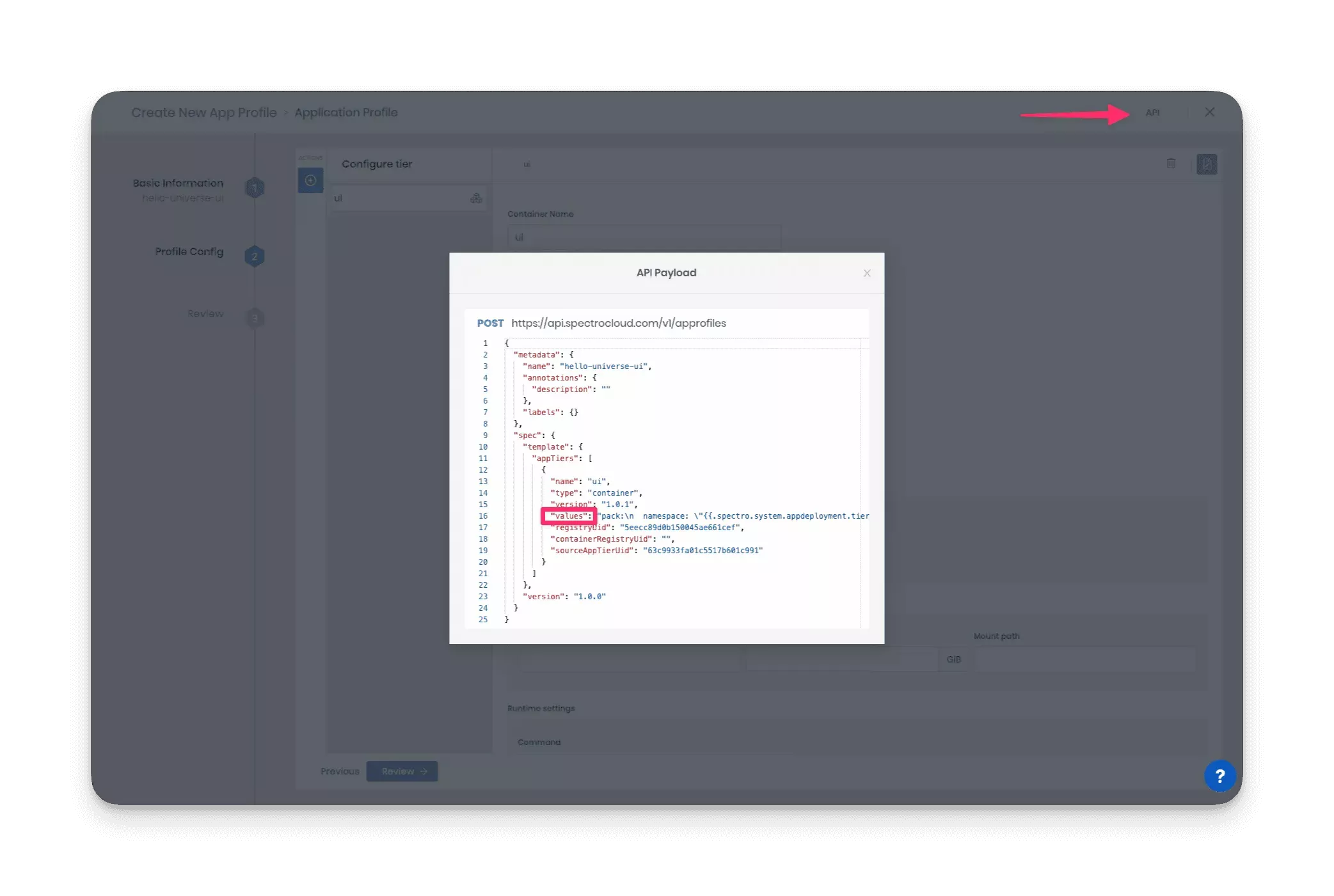
Task: Select the Review step marker numbered 3
Action: [x=256, y=317]
